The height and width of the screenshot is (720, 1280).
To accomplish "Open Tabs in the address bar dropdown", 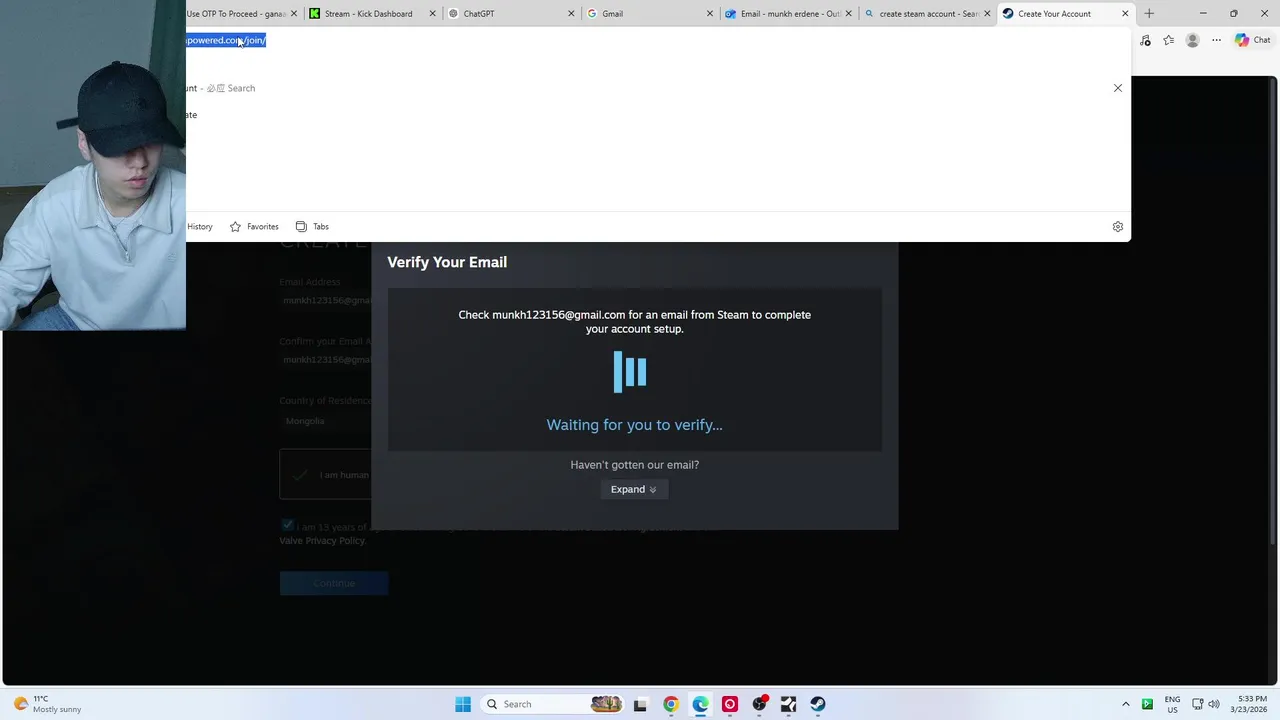I will [312, 227].
